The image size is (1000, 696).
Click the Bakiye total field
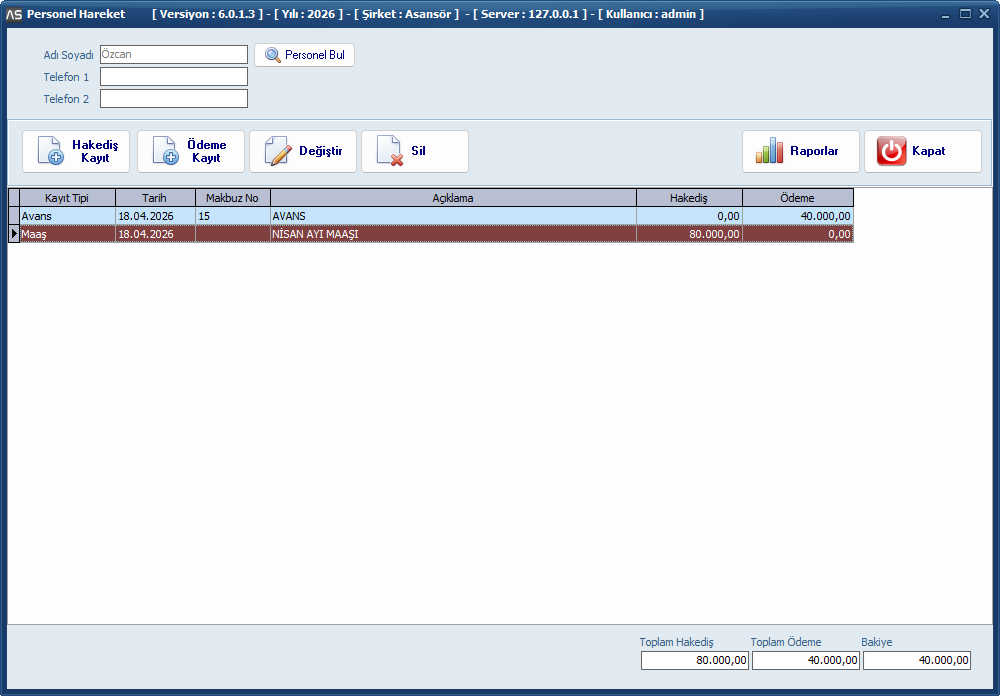(916, 661)
